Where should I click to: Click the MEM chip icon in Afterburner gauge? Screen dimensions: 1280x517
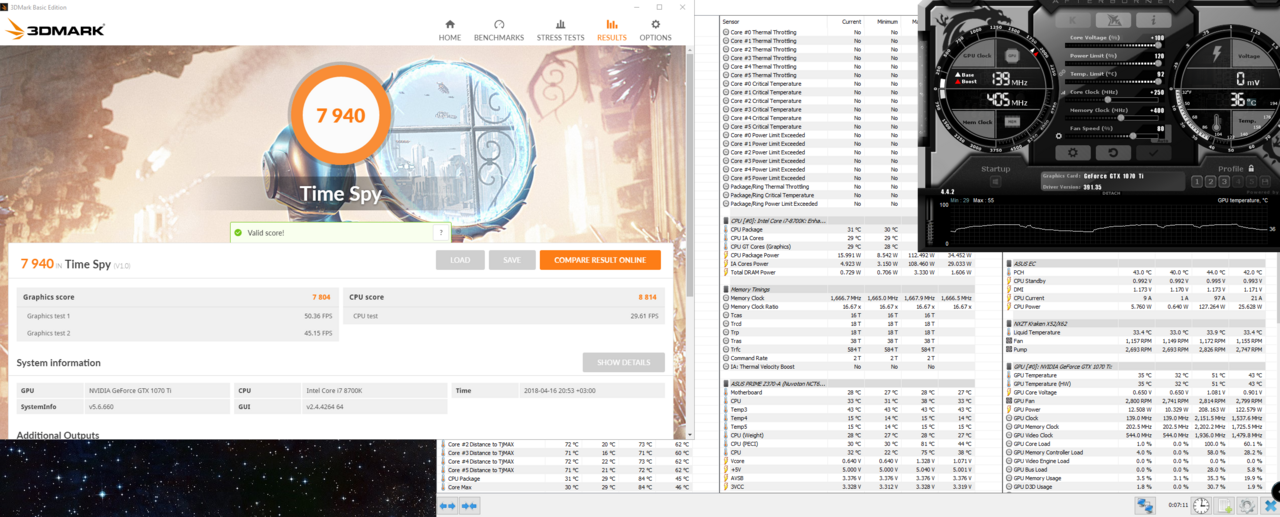pyautogui.click(x=1012, y=121)
